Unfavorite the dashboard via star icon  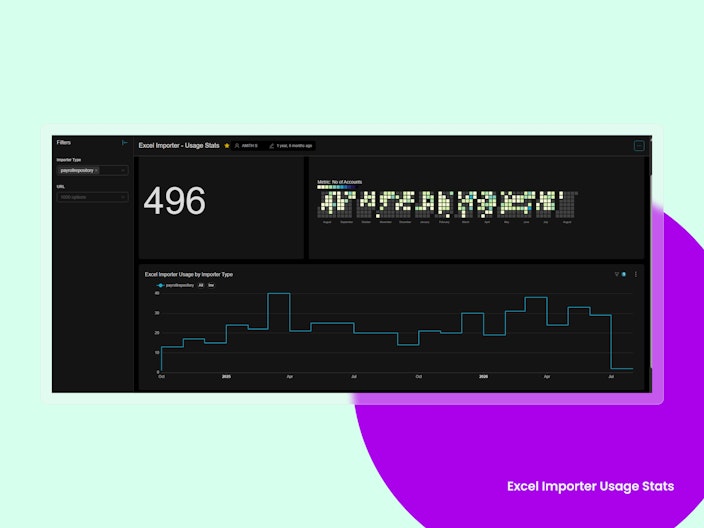point(227,145)
